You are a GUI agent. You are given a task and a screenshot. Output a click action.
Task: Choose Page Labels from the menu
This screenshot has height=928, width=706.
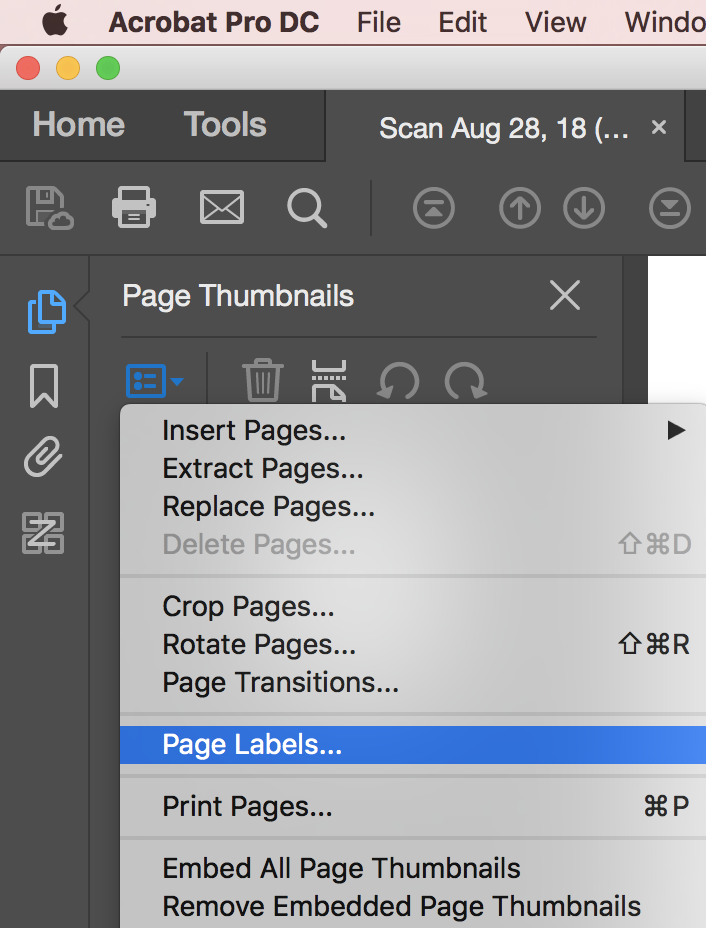click(x=252, y=745)
